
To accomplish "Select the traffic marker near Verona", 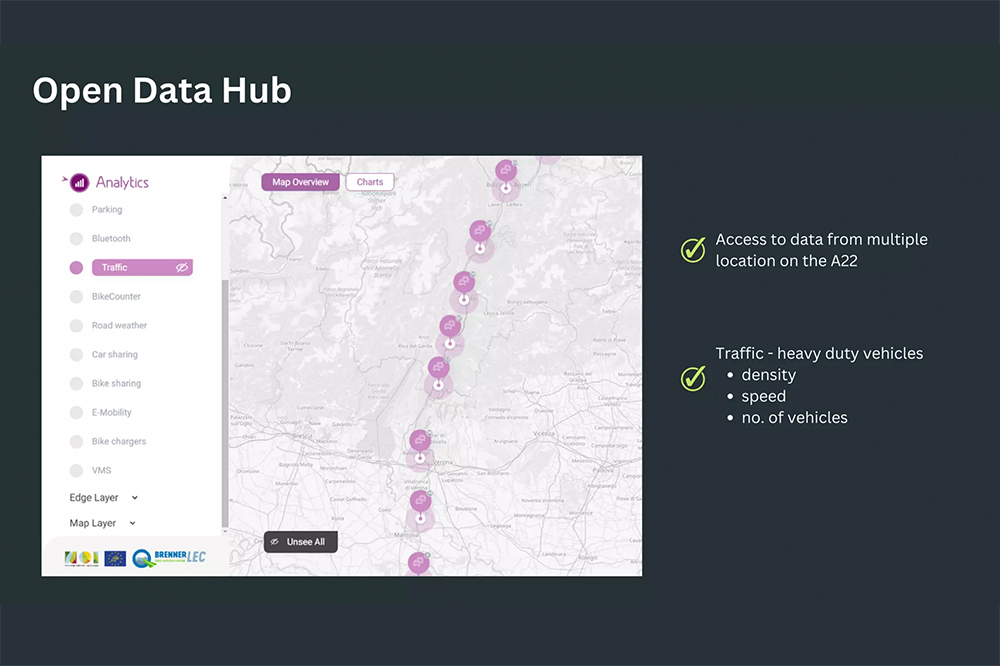I will pyautogui.click(x=420, y=440).
